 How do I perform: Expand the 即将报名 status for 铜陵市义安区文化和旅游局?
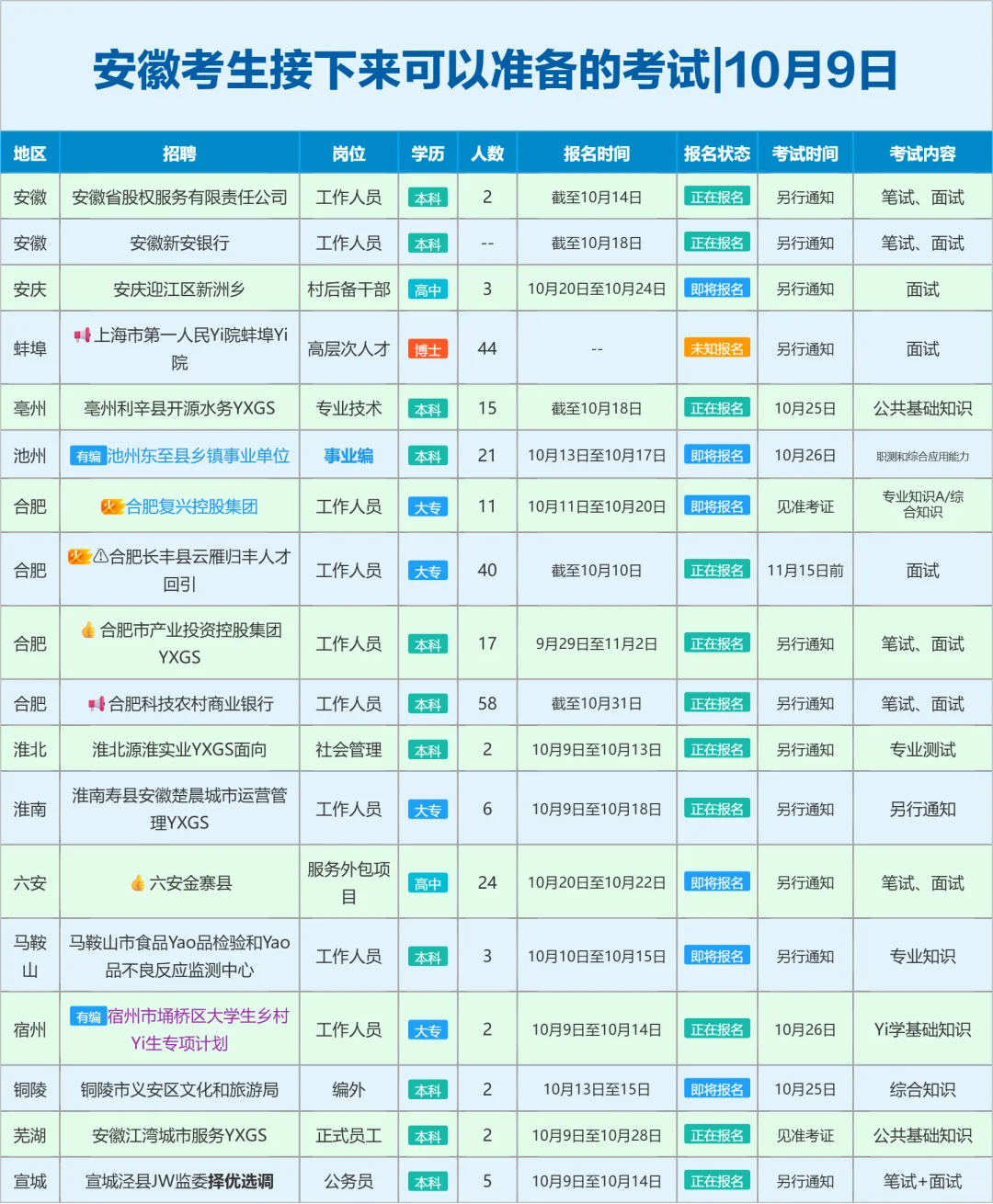click(716, 1088)
